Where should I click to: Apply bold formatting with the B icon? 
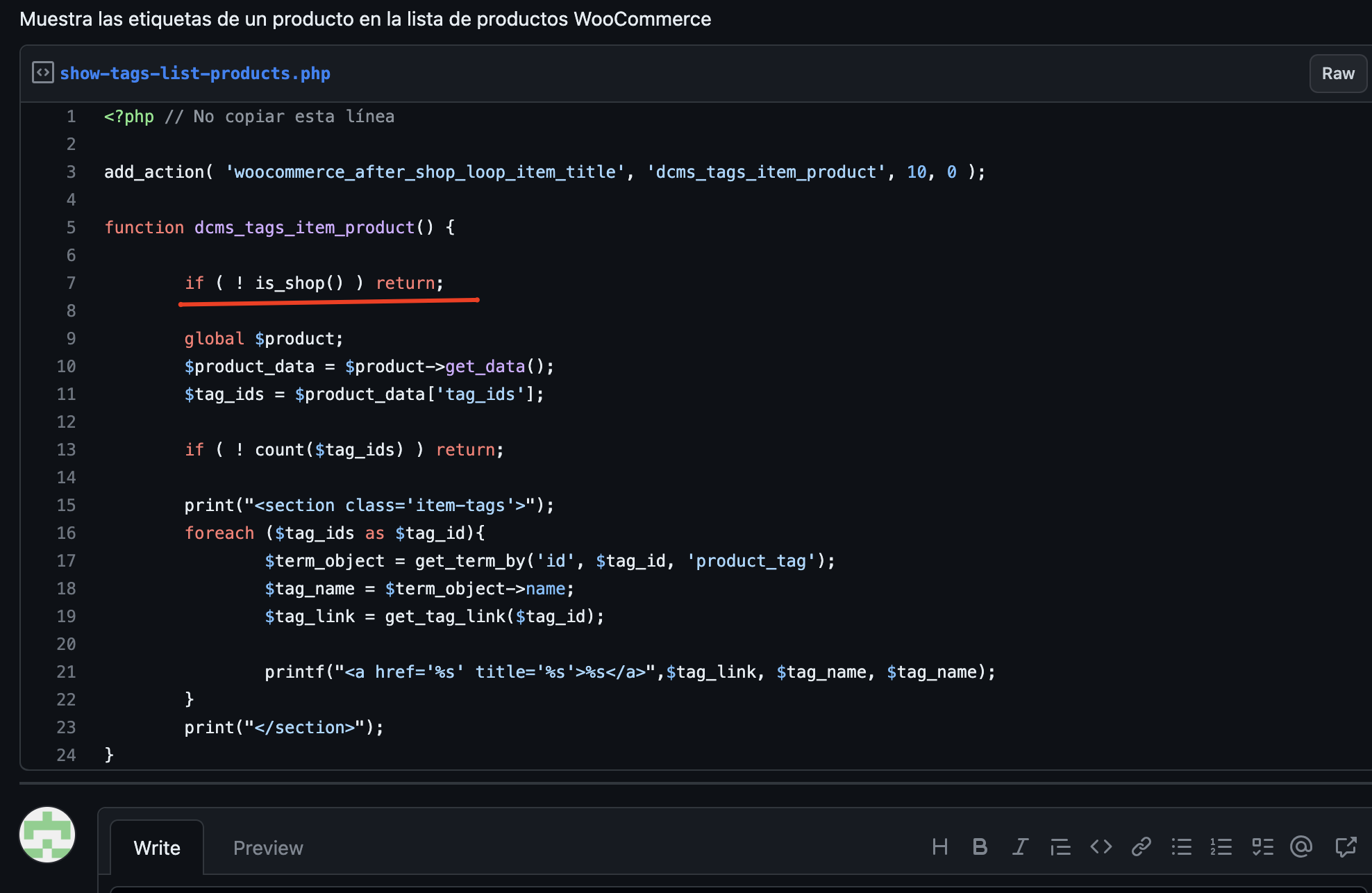click(x=980, y=846)
